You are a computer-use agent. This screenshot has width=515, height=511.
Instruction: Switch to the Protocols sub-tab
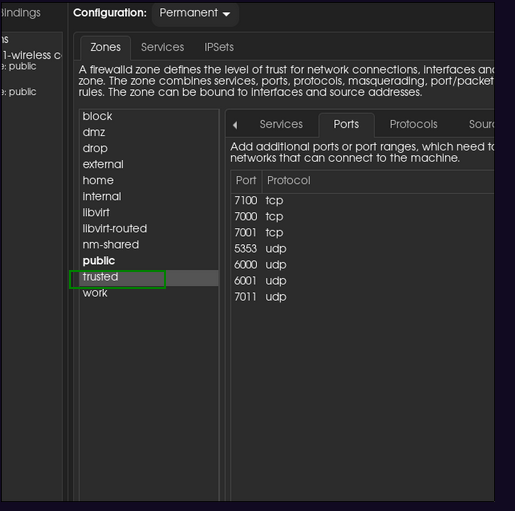[413, 124]
